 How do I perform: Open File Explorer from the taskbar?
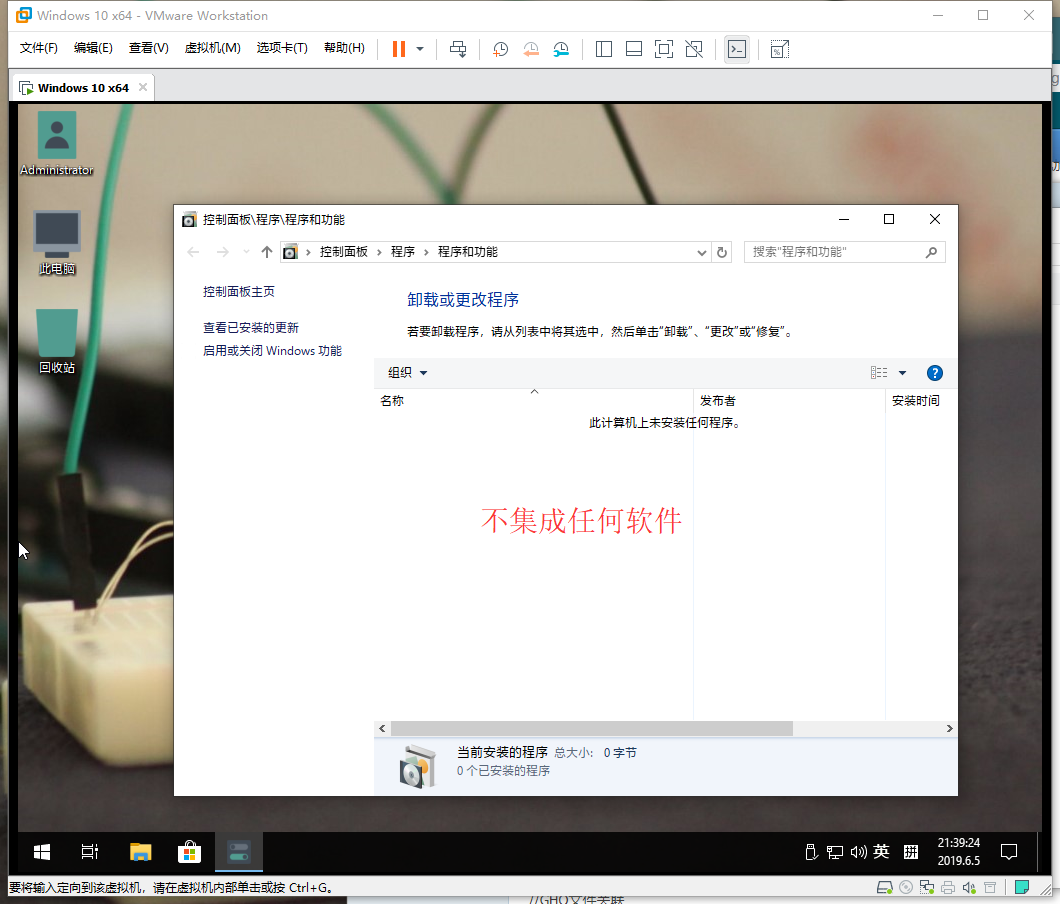pos(141,852)
